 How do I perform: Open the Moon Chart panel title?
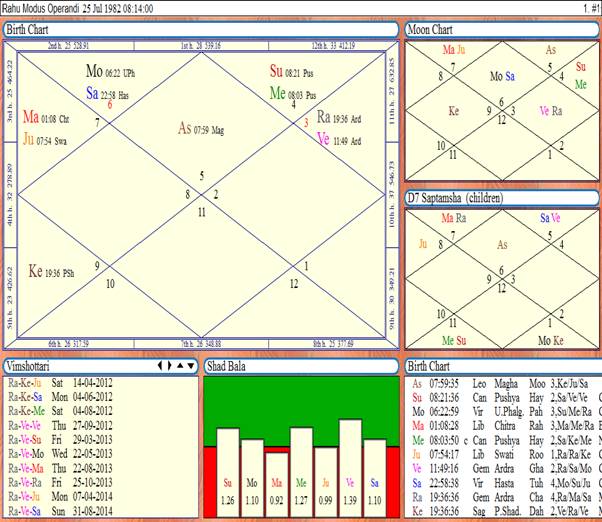pos(430,30)
